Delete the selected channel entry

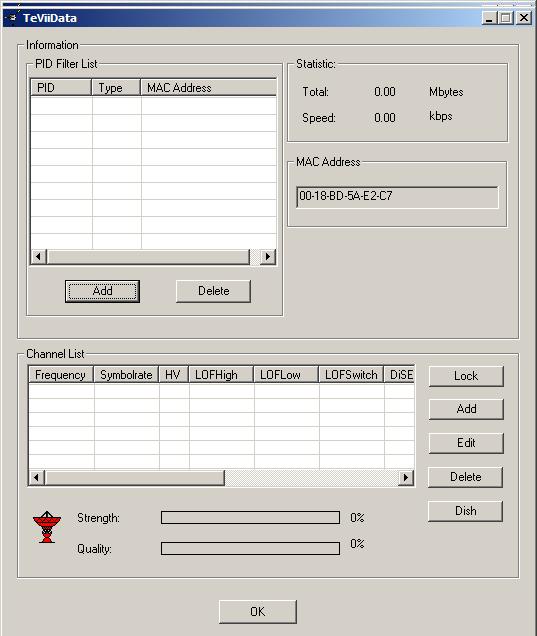[x=466, y=477]
